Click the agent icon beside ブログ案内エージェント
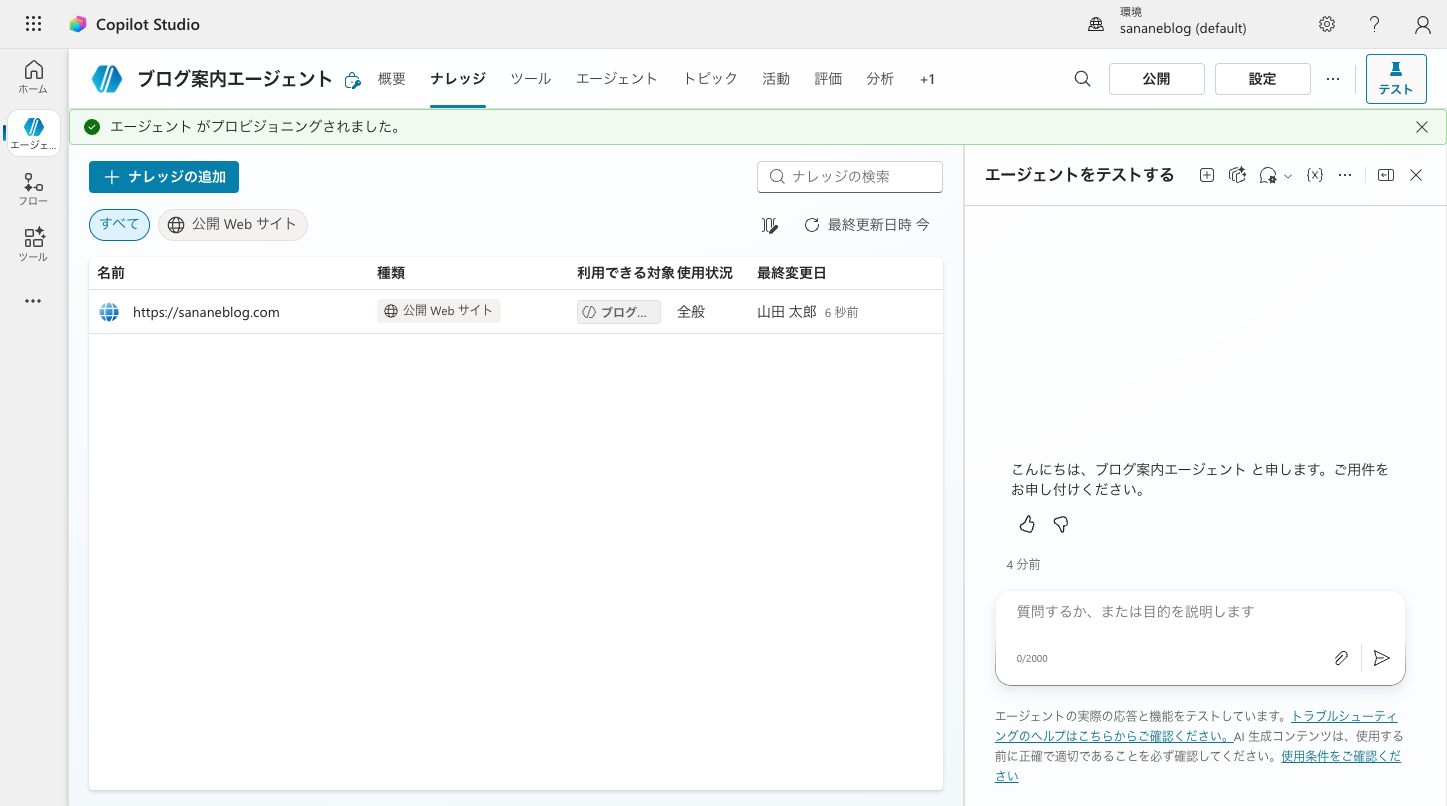The image size is (1447, 806). (107, 79)
